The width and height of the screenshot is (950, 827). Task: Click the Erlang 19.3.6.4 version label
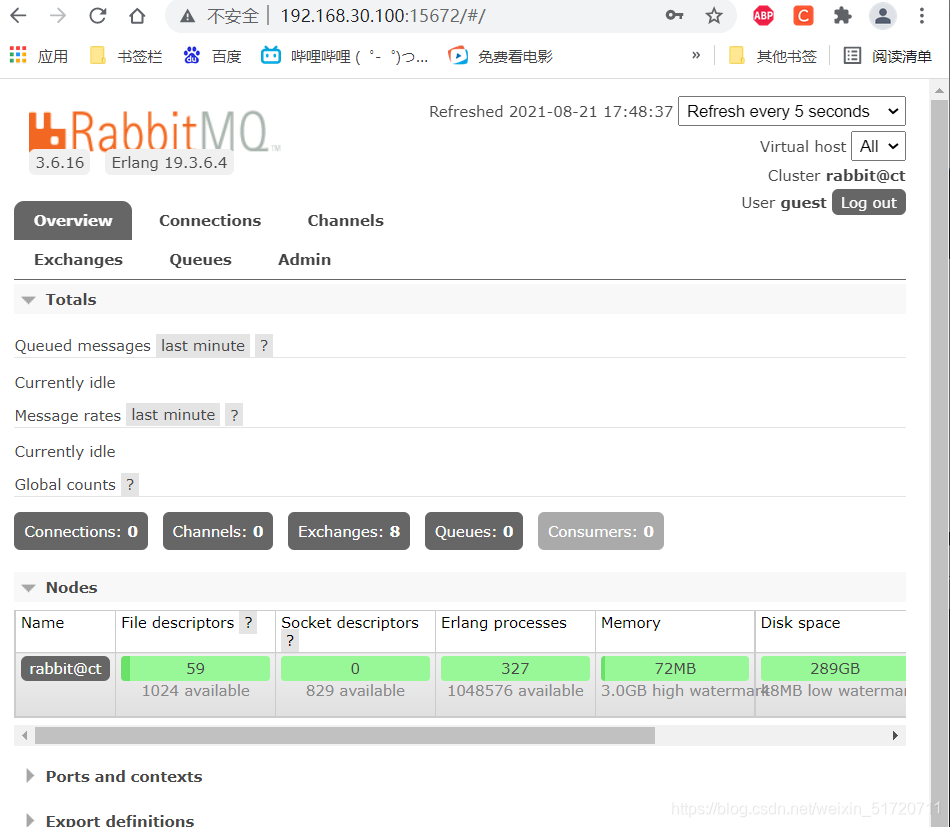pos(169,162)
